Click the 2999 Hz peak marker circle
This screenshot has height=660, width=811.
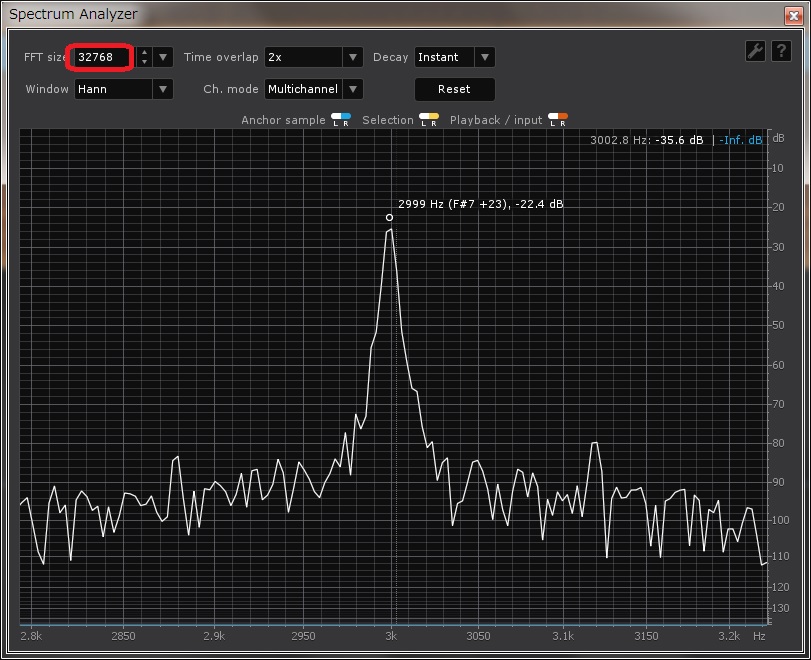coord(389,218)
